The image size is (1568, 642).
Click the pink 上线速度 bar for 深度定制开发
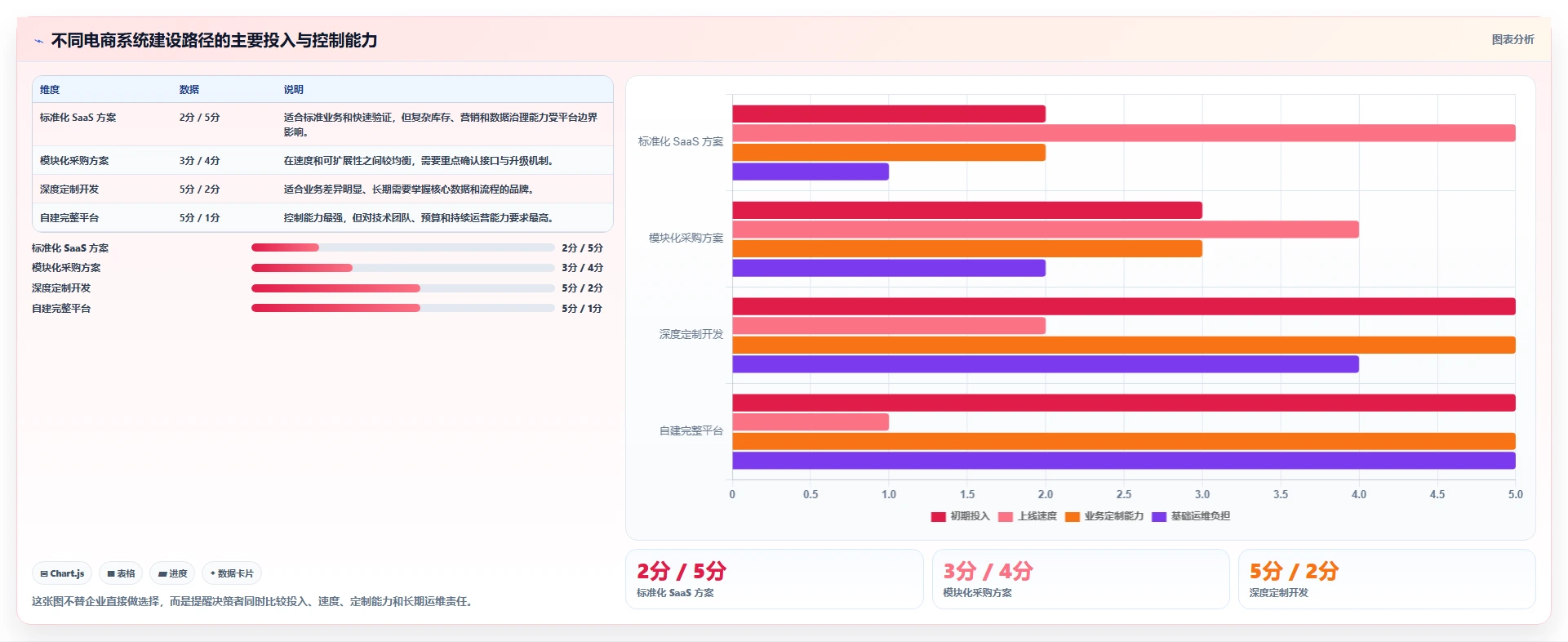pos(889,326)
